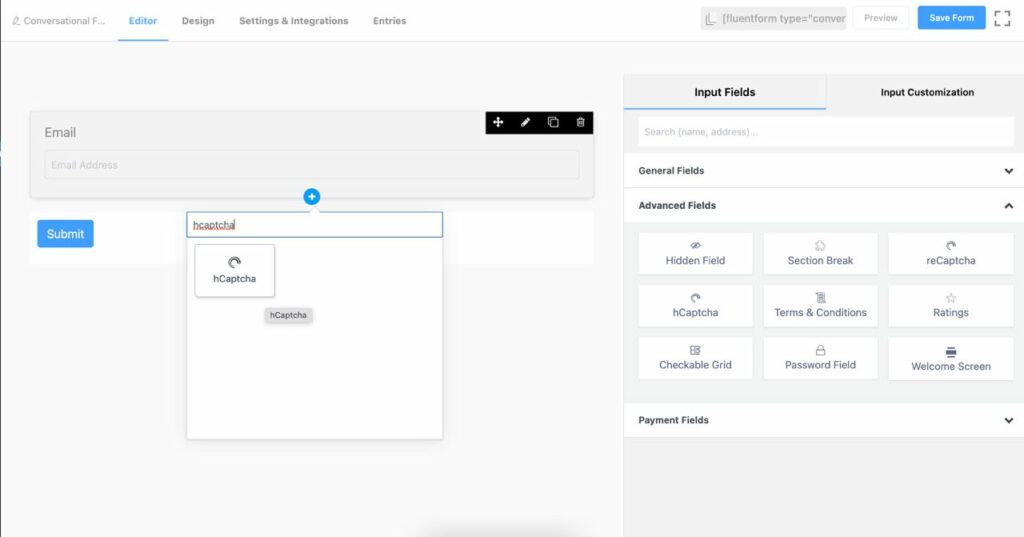
Task: Toggle fullscreen editor mode icon
Action: click(x=1002, y=18)
